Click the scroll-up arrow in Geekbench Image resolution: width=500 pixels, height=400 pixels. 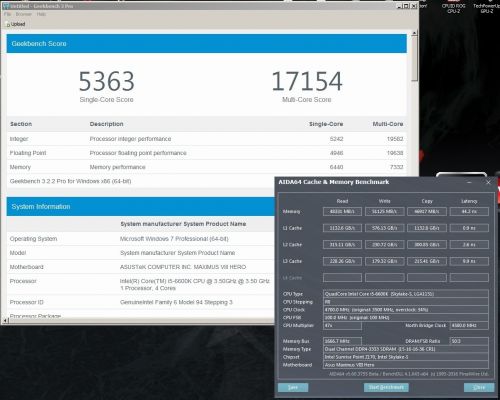coord(414,33)
